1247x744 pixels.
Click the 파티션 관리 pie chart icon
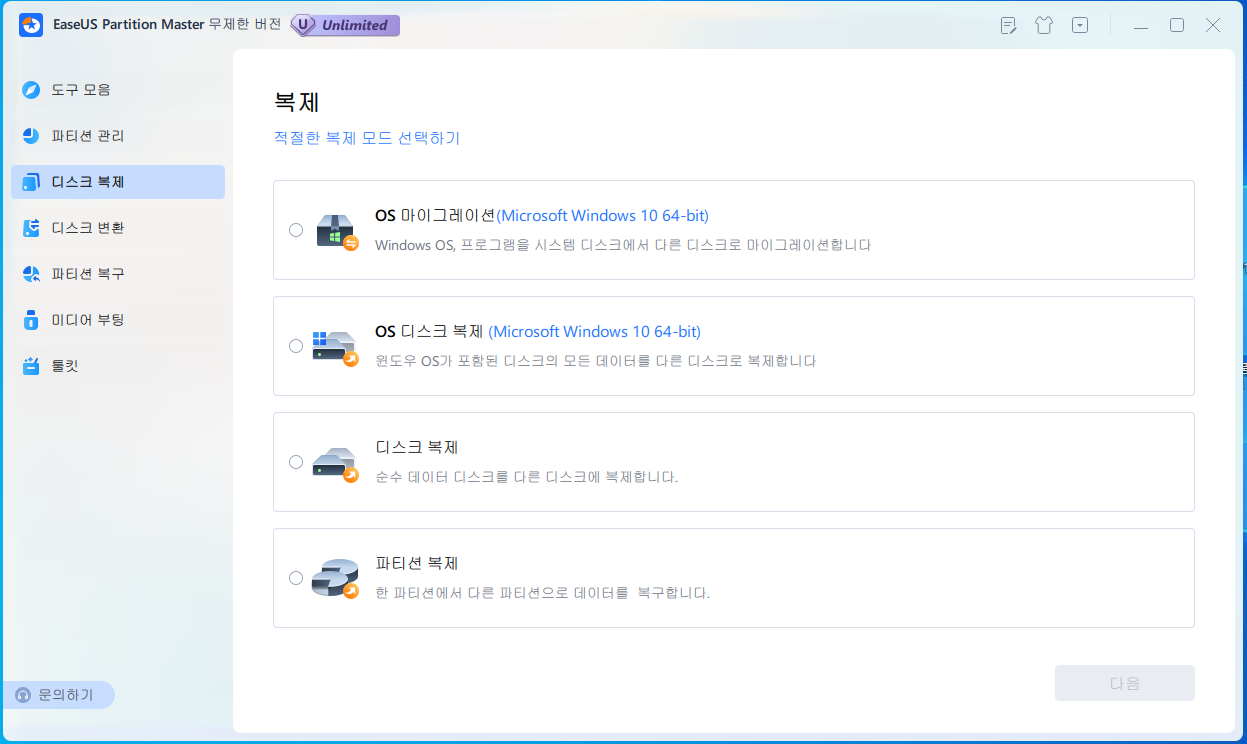[31, 136]
